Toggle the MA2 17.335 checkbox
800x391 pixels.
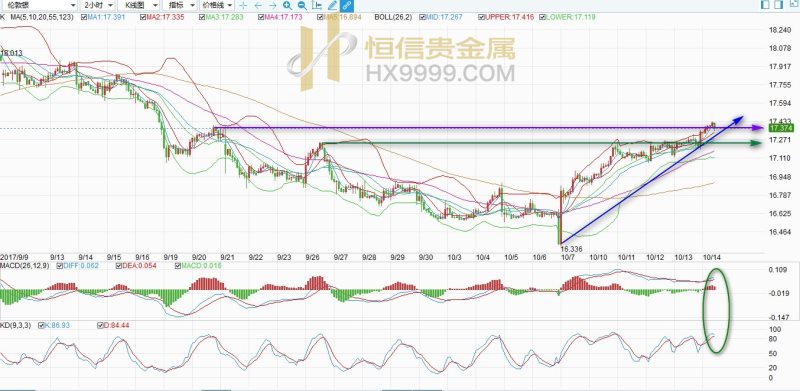tap(143, 17)
